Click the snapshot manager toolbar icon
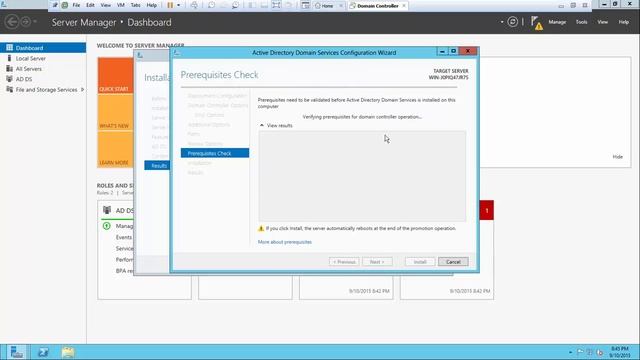 click(x=236, y=5)
